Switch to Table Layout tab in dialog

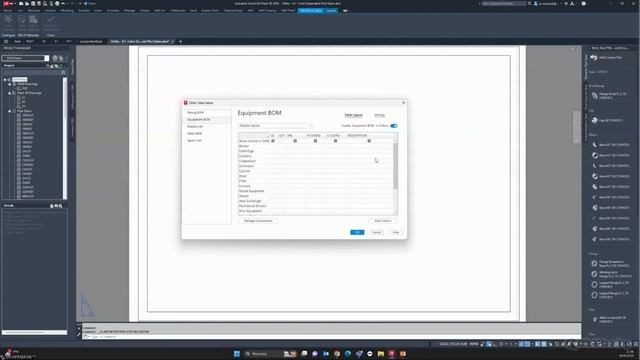pyautogui.click(x=353, y=115)
